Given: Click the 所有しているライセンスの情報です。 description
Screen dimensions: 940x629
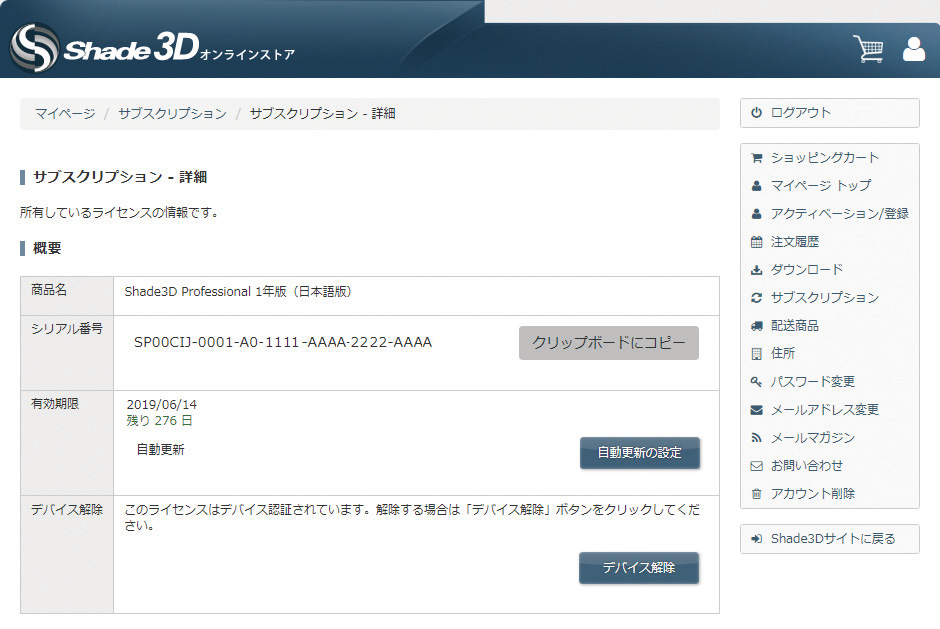Looking at the screenshot, I should coord(119,213).
